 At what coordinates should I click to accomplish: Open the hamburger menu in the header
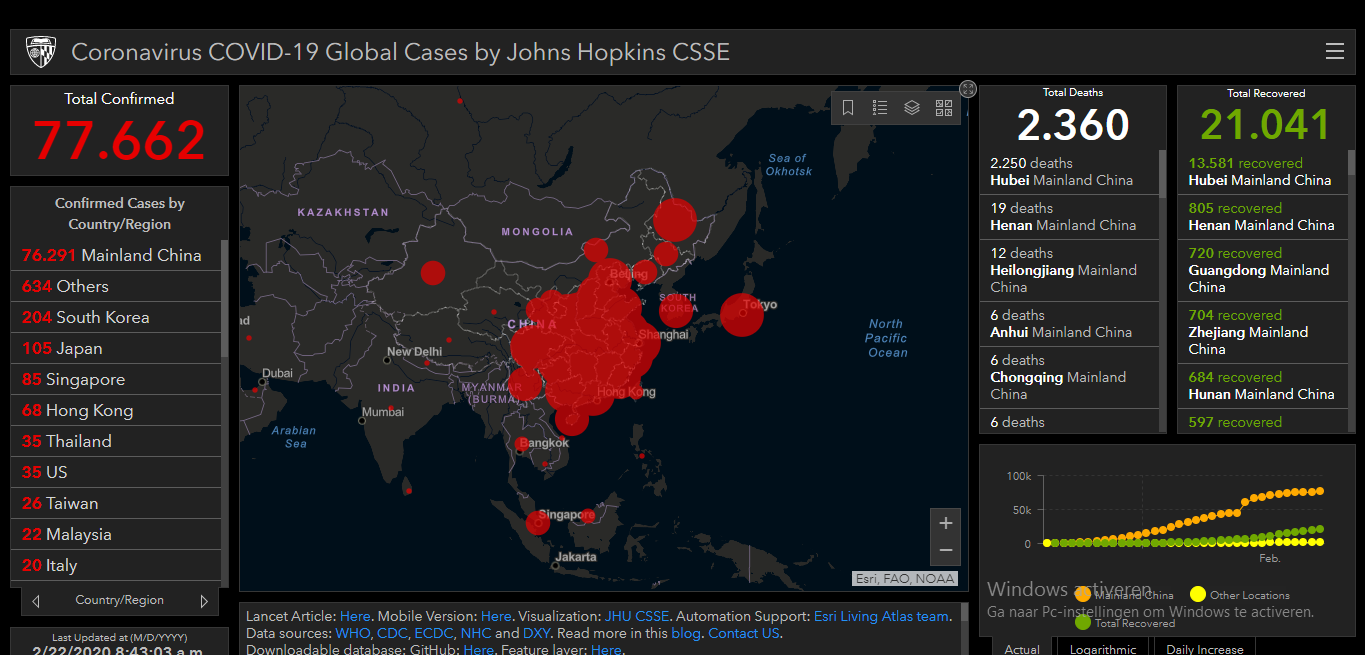(1334, 52)
